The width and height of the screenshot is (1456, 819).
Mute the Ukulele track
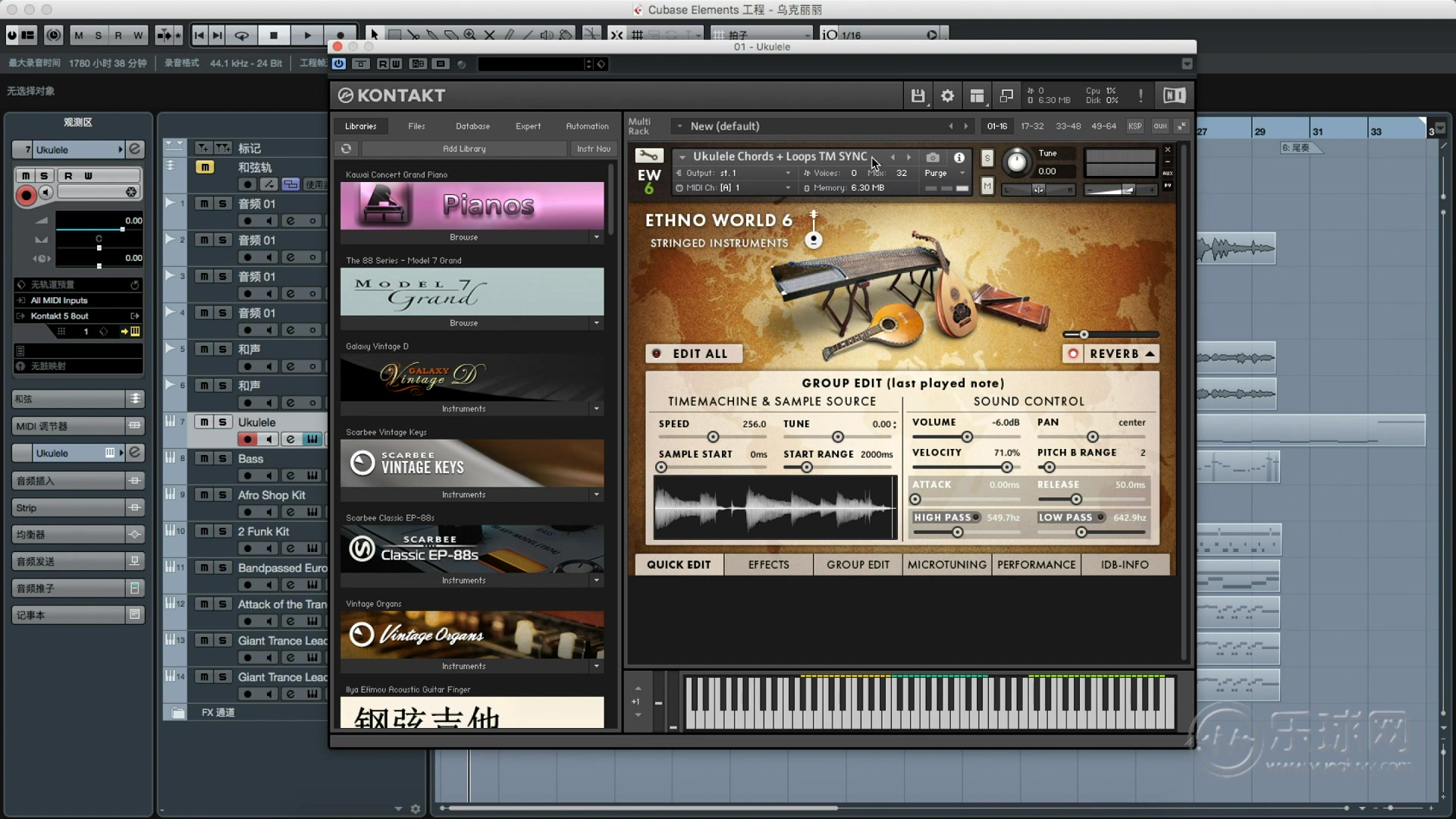coord(204,422)
